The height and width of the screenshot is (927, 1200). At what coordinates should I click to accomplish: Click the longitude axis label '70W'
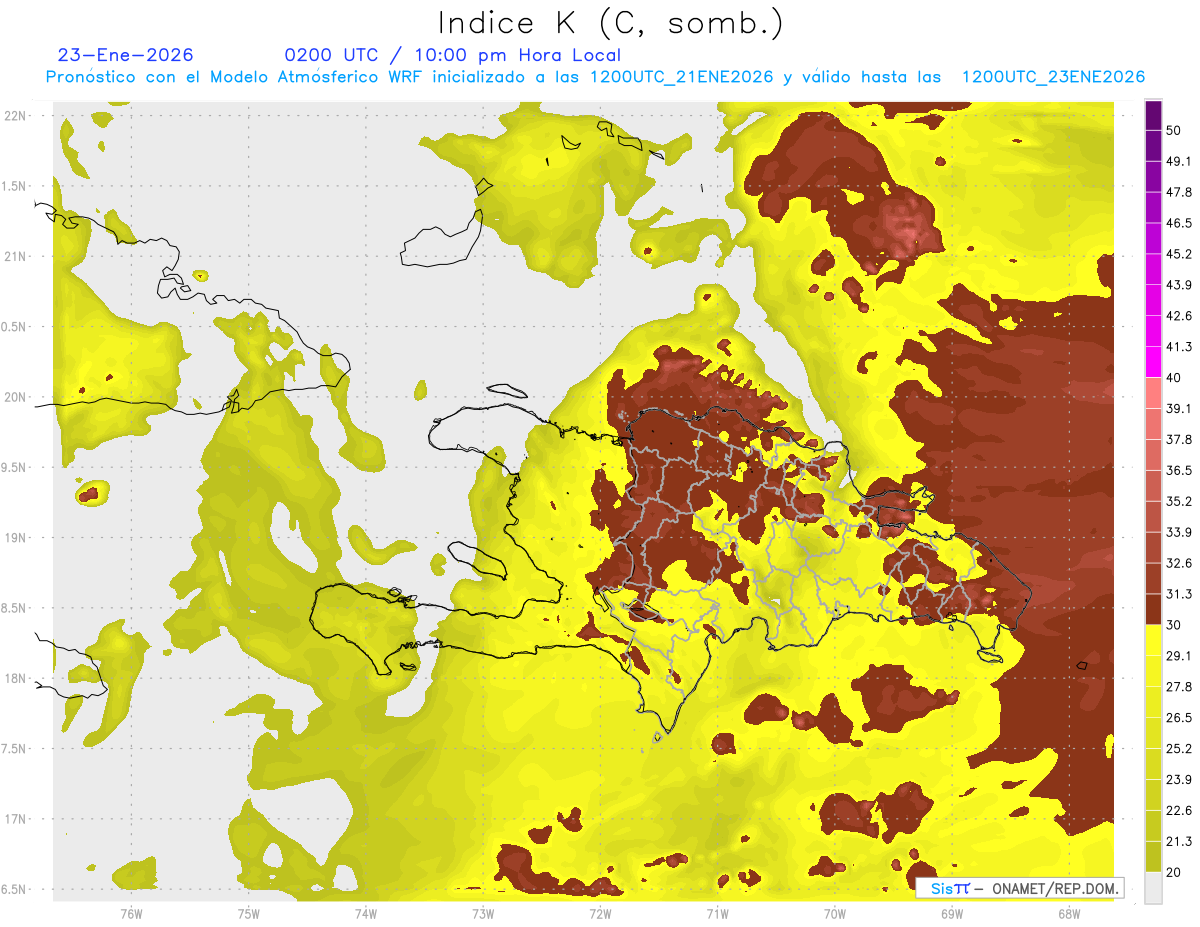(835, 914)
